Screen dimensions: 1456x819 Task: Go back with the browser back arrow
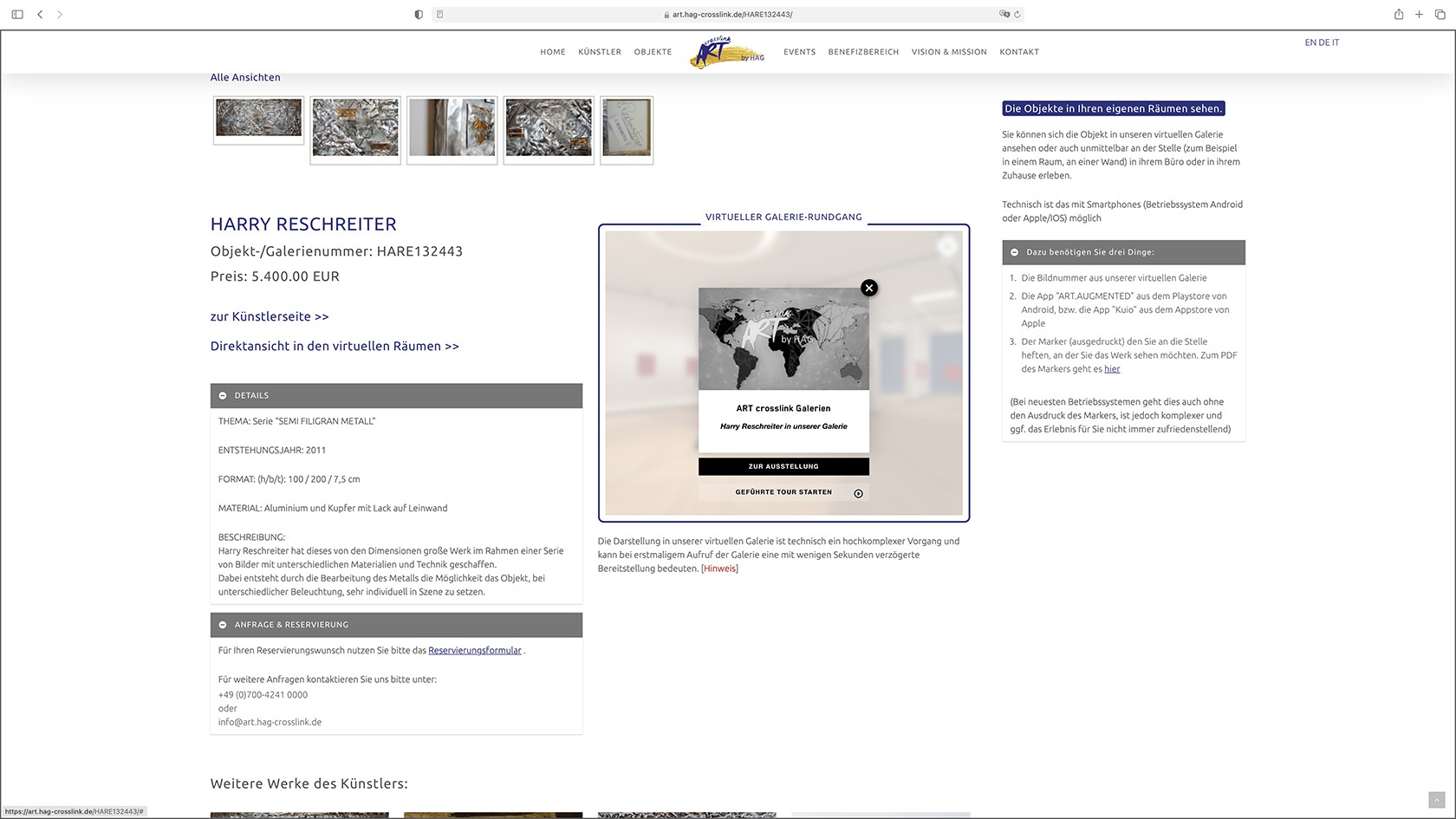tap(40, 15)
